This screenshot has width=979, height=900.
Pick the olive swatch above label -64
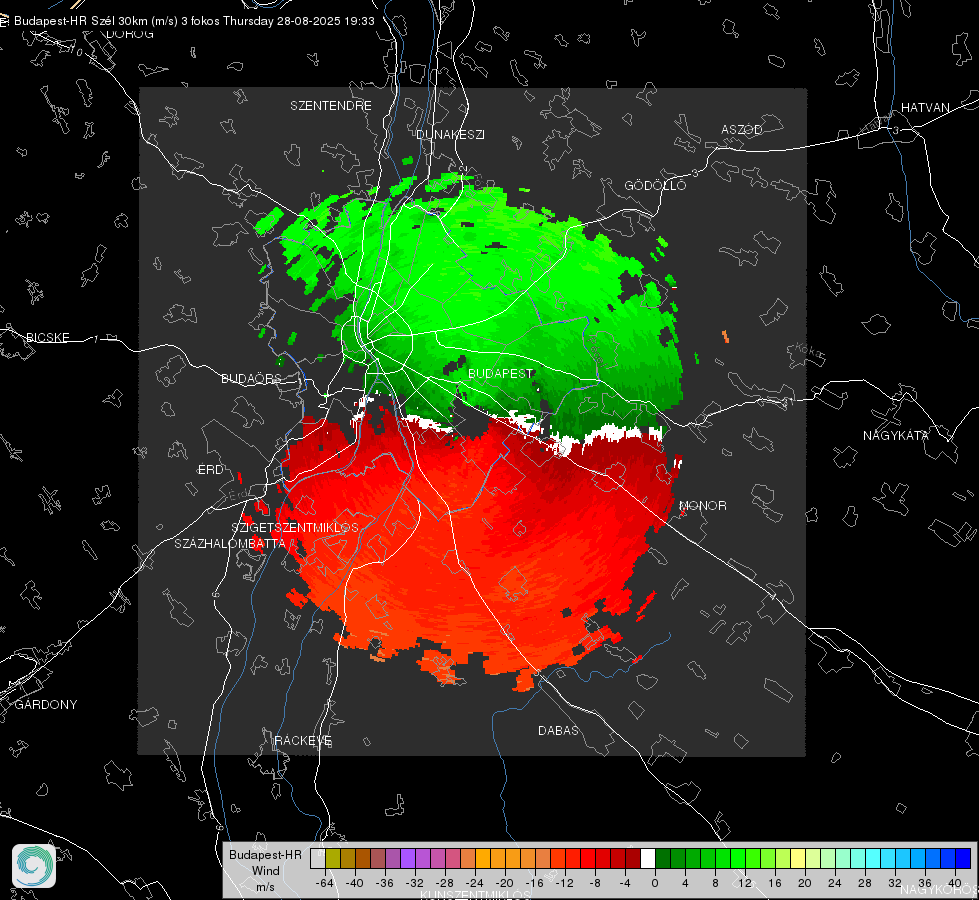point(333,859)
